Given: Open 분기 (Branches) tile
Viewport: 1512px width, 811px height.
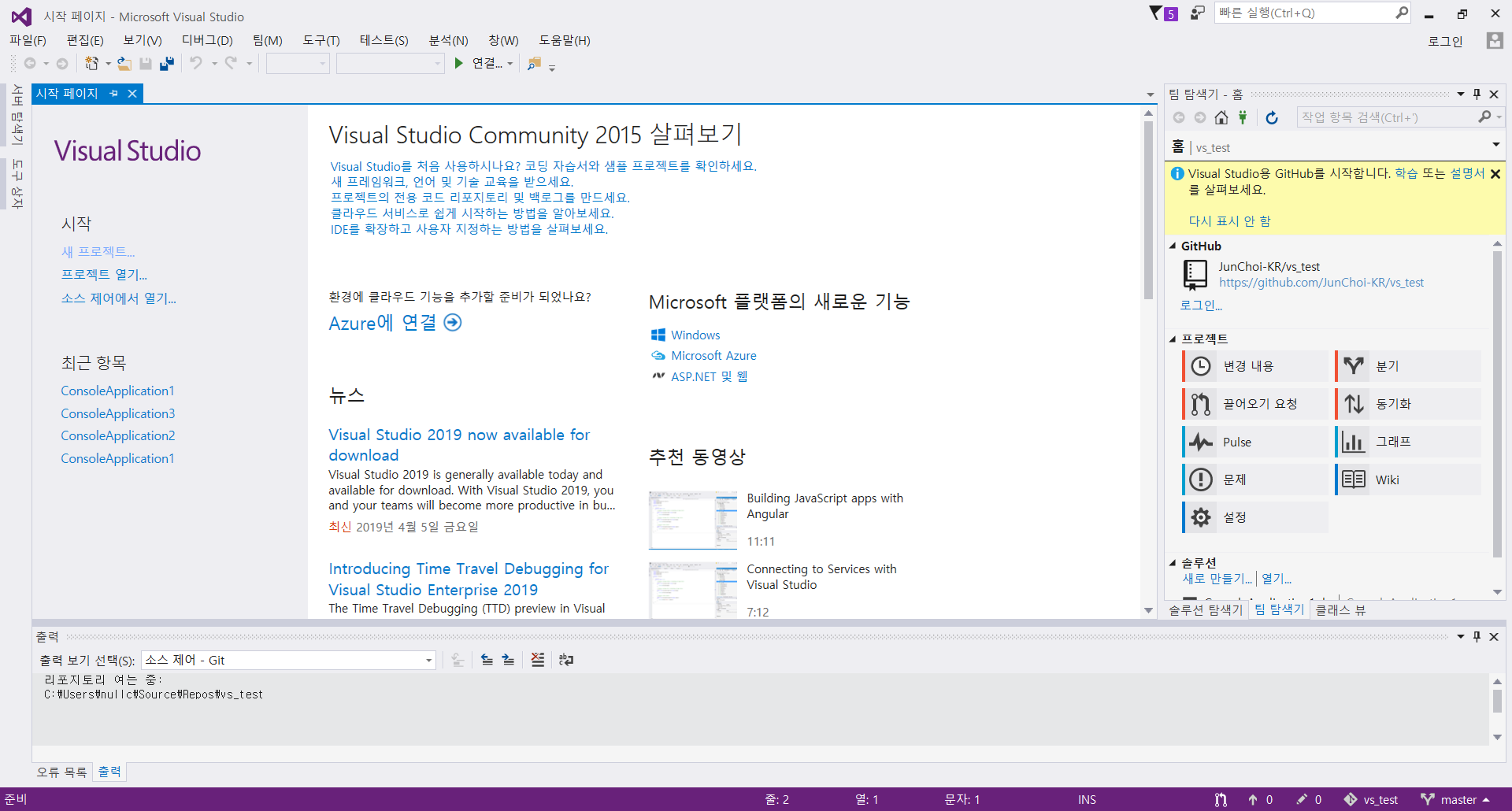Looking at the screenshot, I should (1408, 366).
